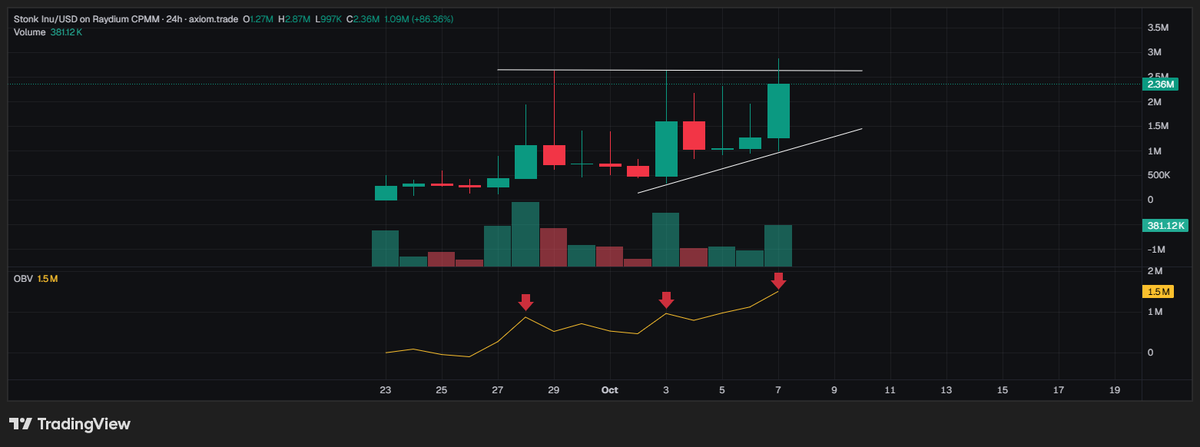Select the Oct 7 green candle body
Screen dimensions: 1200x447
(x=778, y=111)
